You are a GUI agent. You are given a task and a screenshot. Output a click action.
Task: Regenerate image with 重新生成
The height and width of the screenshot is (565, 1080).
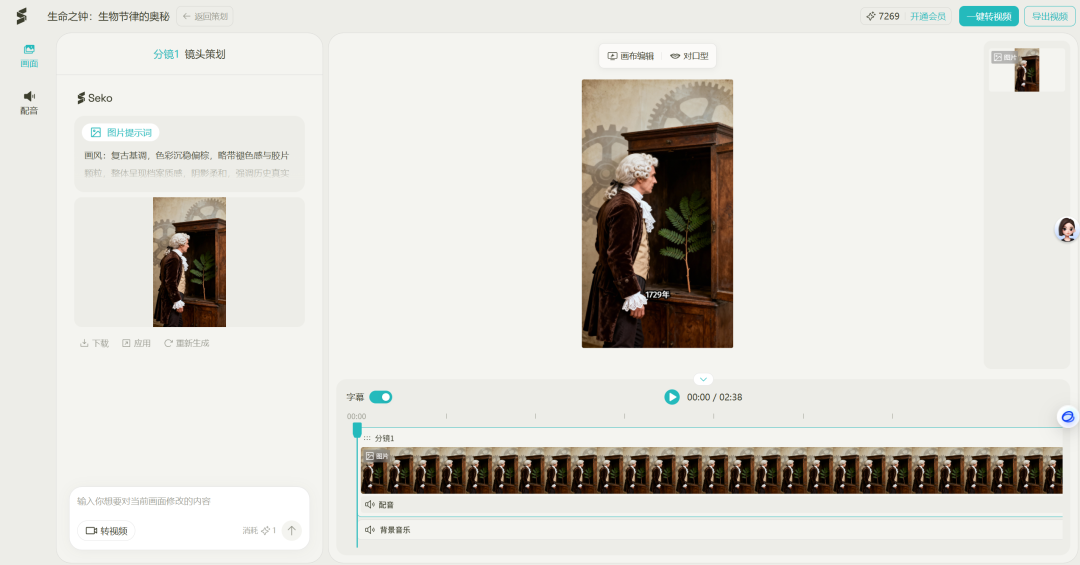[186, 343]
